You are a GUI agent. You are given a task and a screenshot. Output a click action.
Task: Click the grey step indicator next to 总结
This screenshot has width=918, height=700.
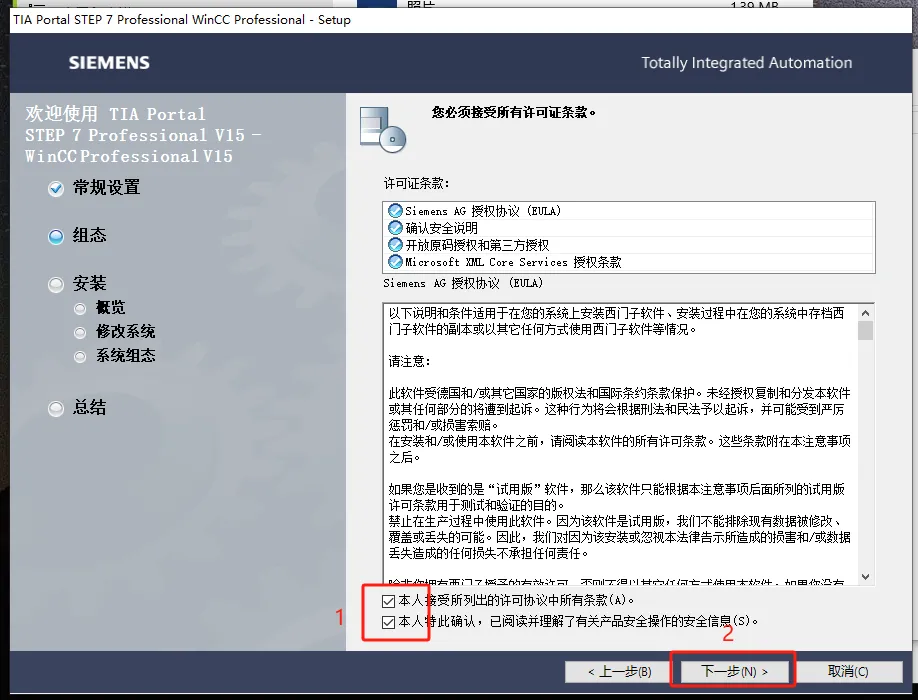(x=56, y=409)
